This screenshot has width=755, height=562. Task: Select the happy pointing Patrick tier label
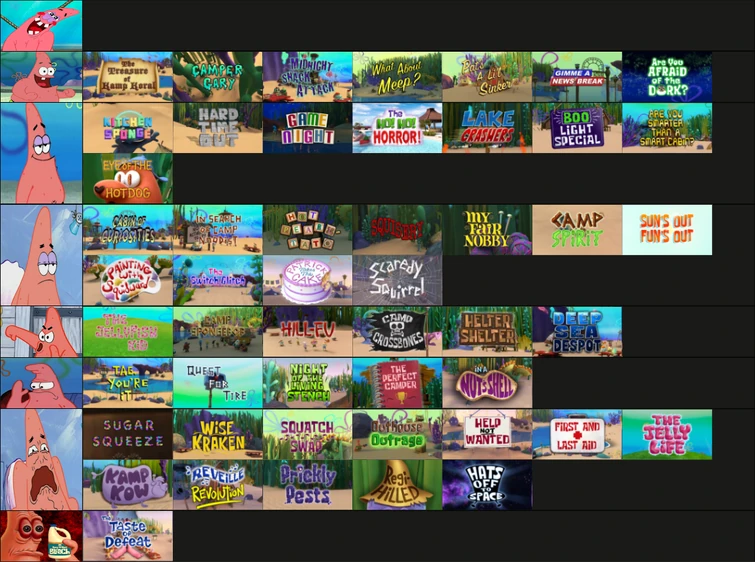(41, 77)
